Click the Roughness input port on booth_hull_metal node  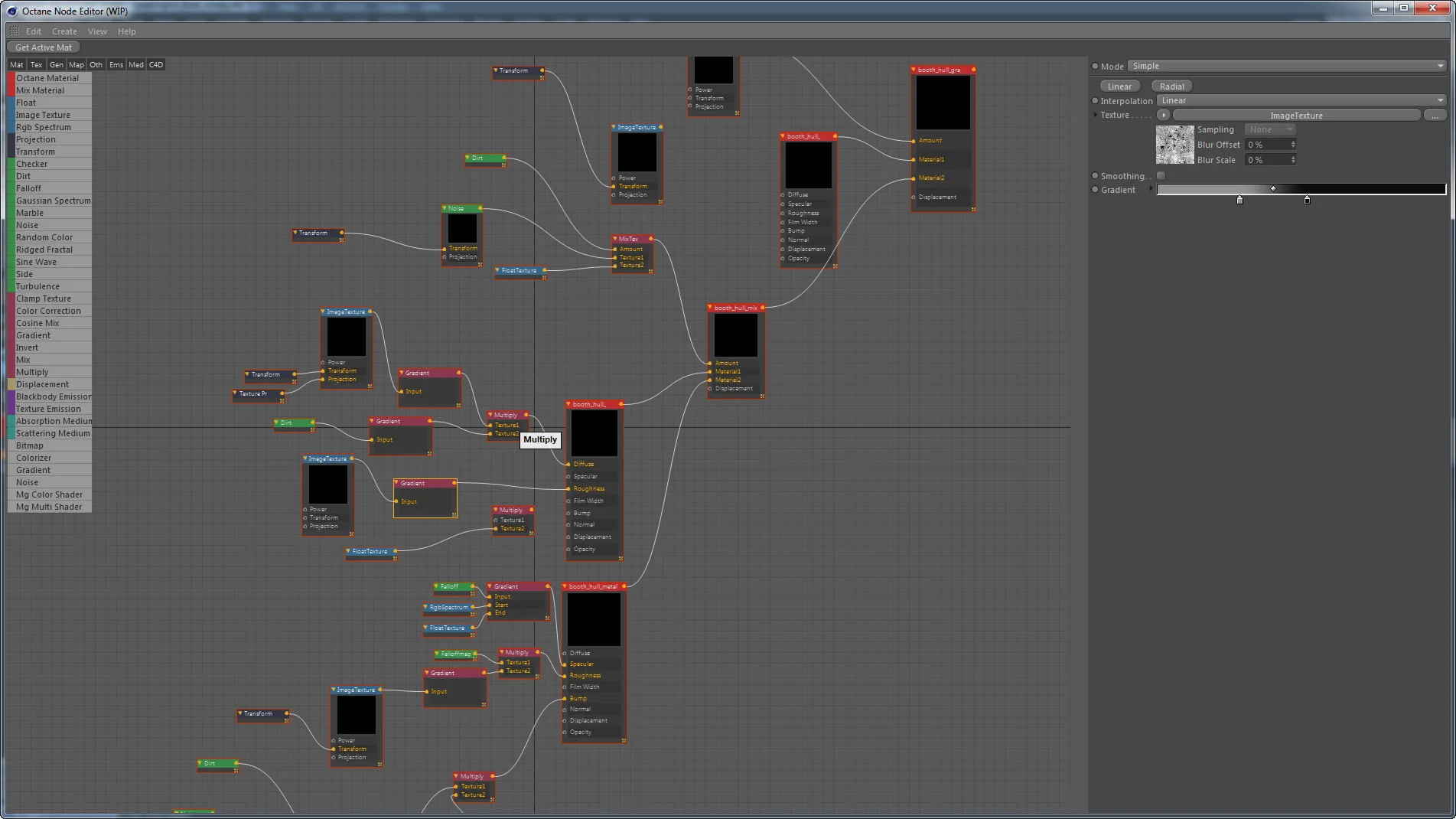coord(565,676)
